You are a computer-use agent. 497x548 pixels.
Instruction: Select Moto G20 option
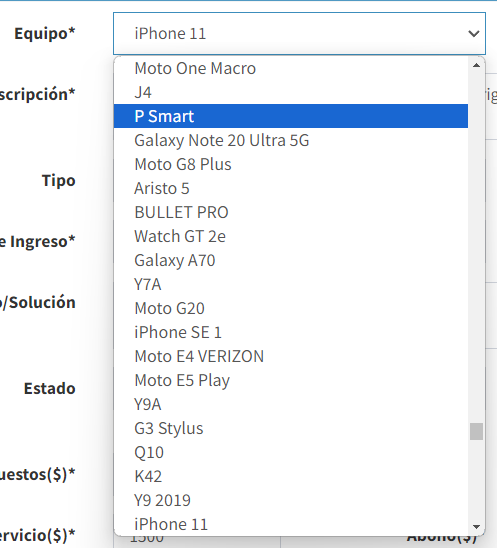[x=291, y=308]
